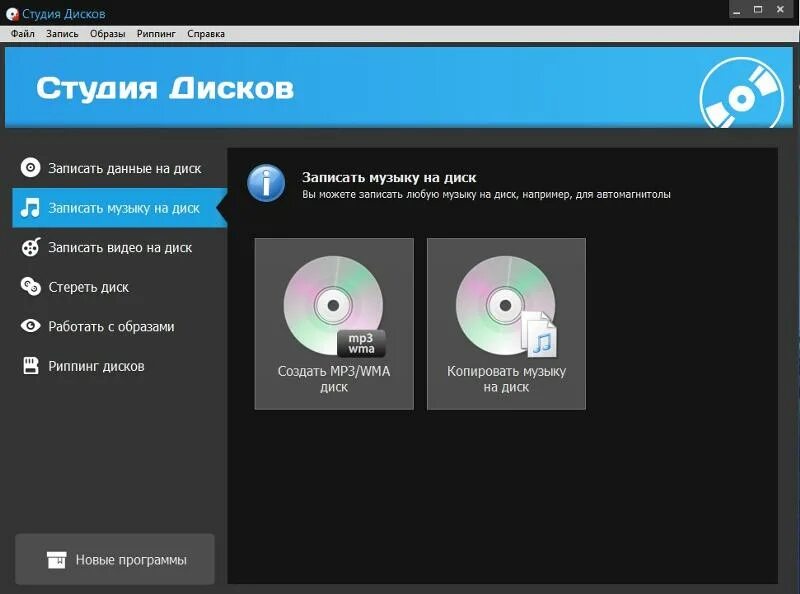Open the Файл menu
This screenshot has height=594, width=800.
(22, 34)
